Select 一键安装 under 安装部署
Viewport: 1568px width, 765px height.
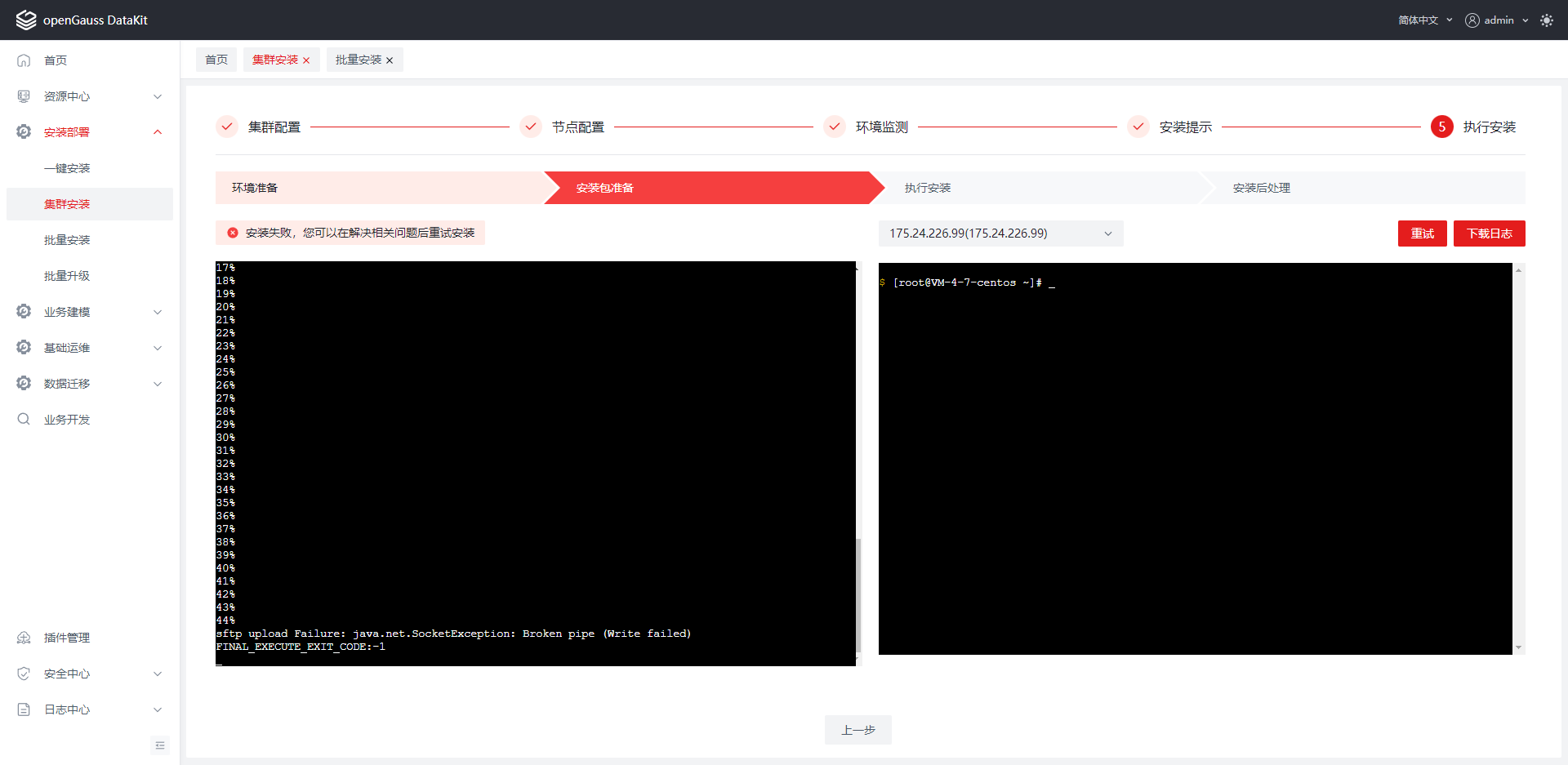click(x=68, y=167)
